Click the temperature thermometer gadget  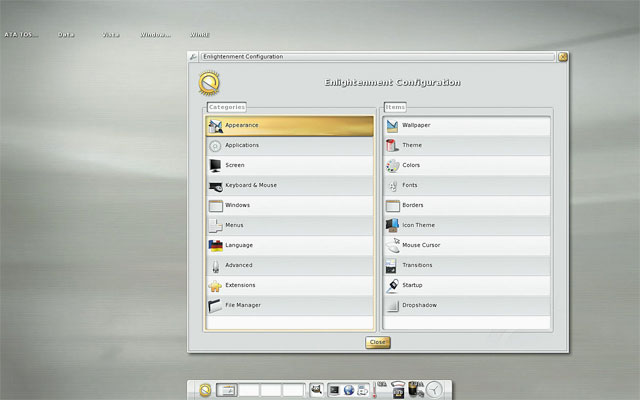coord(374,390)
